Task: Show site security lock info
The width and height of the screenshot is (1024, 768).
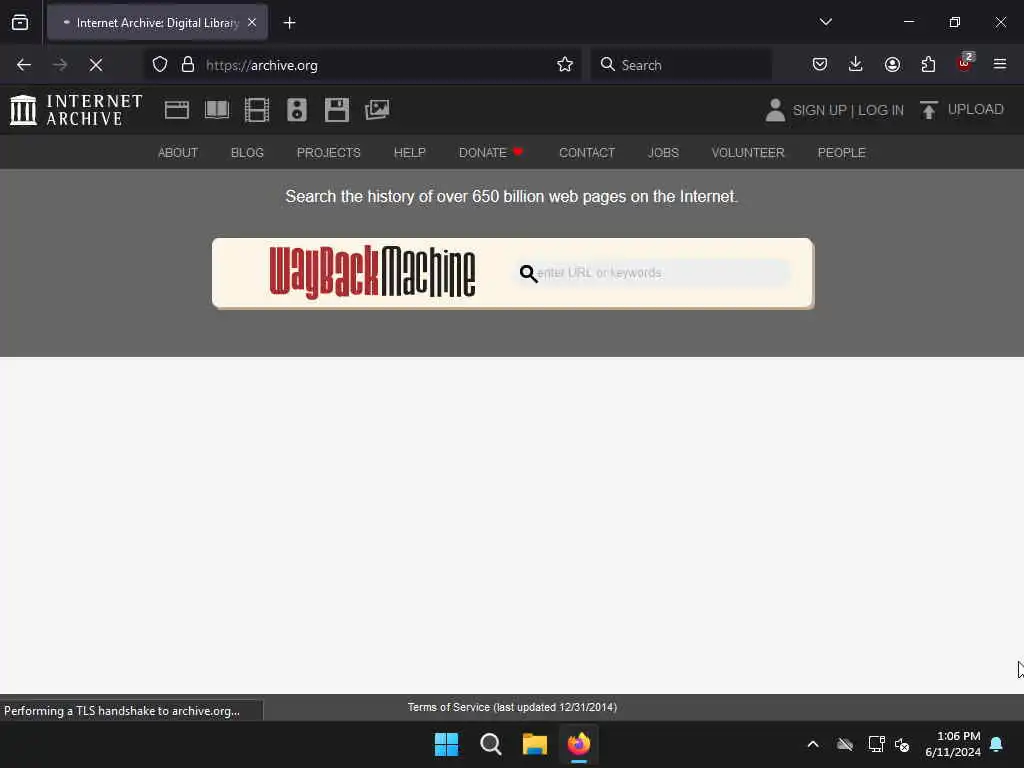Action: tap(188, 65)
